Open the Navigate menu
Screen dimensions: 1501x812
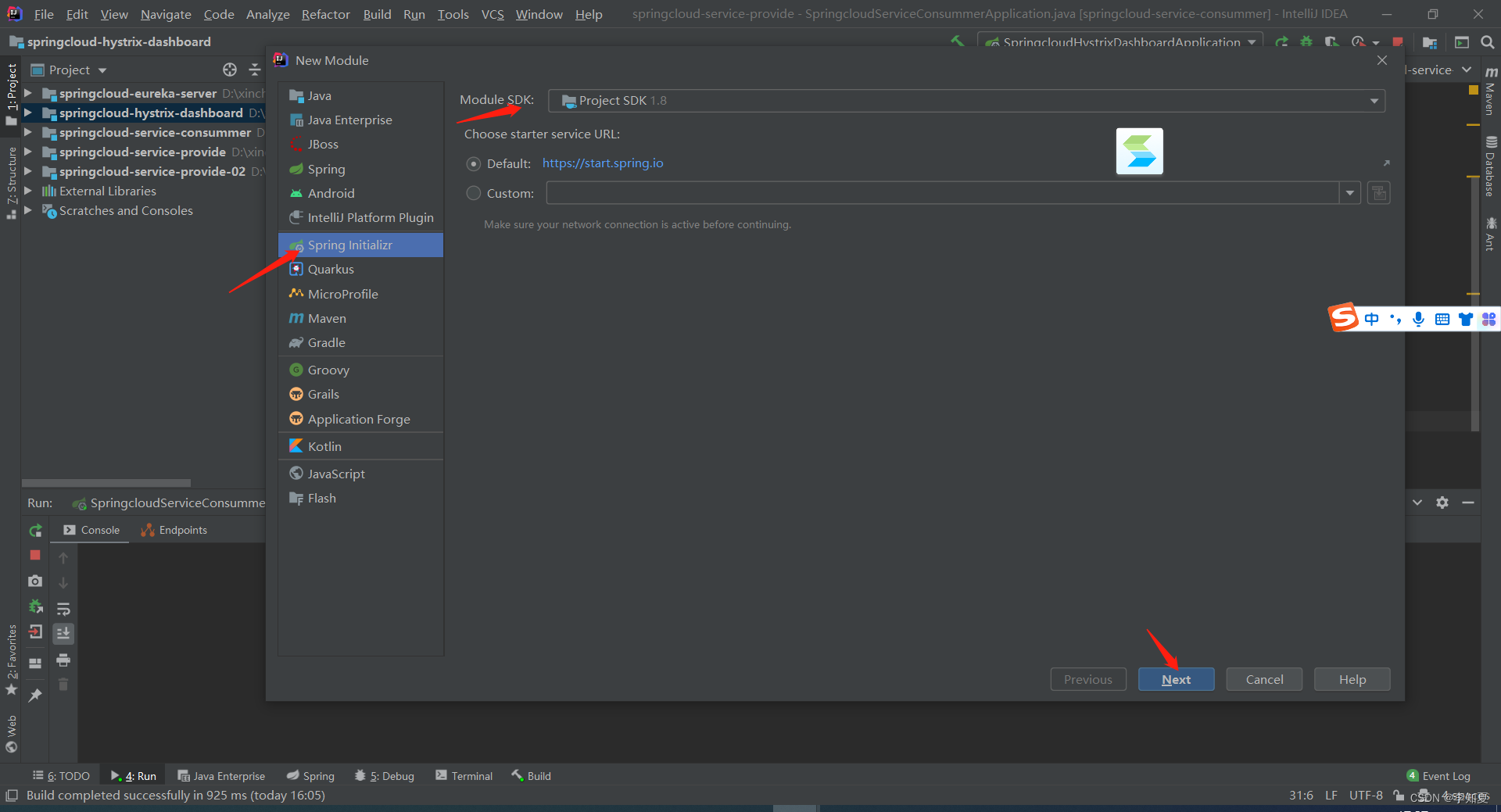[166, 14]
